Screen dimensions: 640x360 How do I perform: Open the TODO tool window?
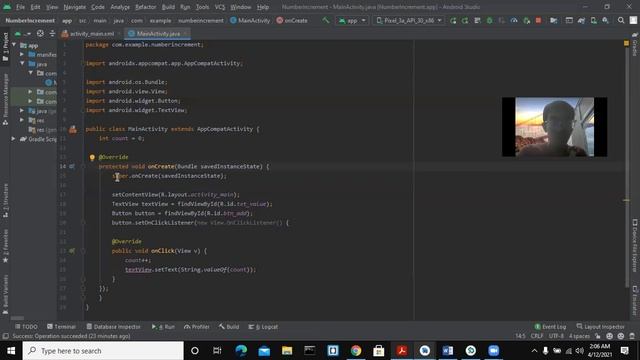pos(26,327)
